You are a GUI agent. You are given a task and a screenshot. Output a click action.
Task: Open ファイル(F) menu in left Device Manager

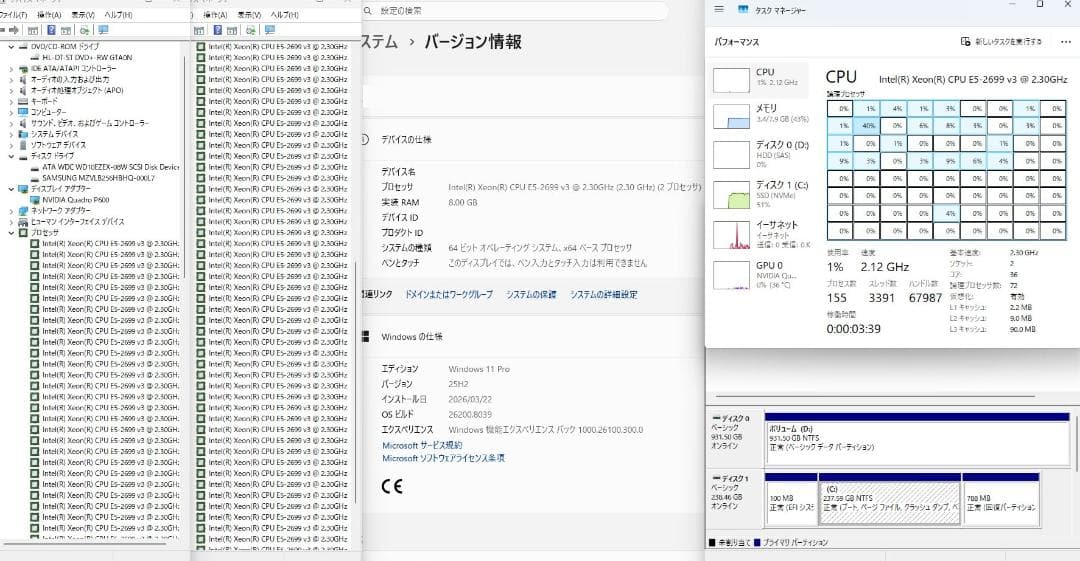click(14, 14)
